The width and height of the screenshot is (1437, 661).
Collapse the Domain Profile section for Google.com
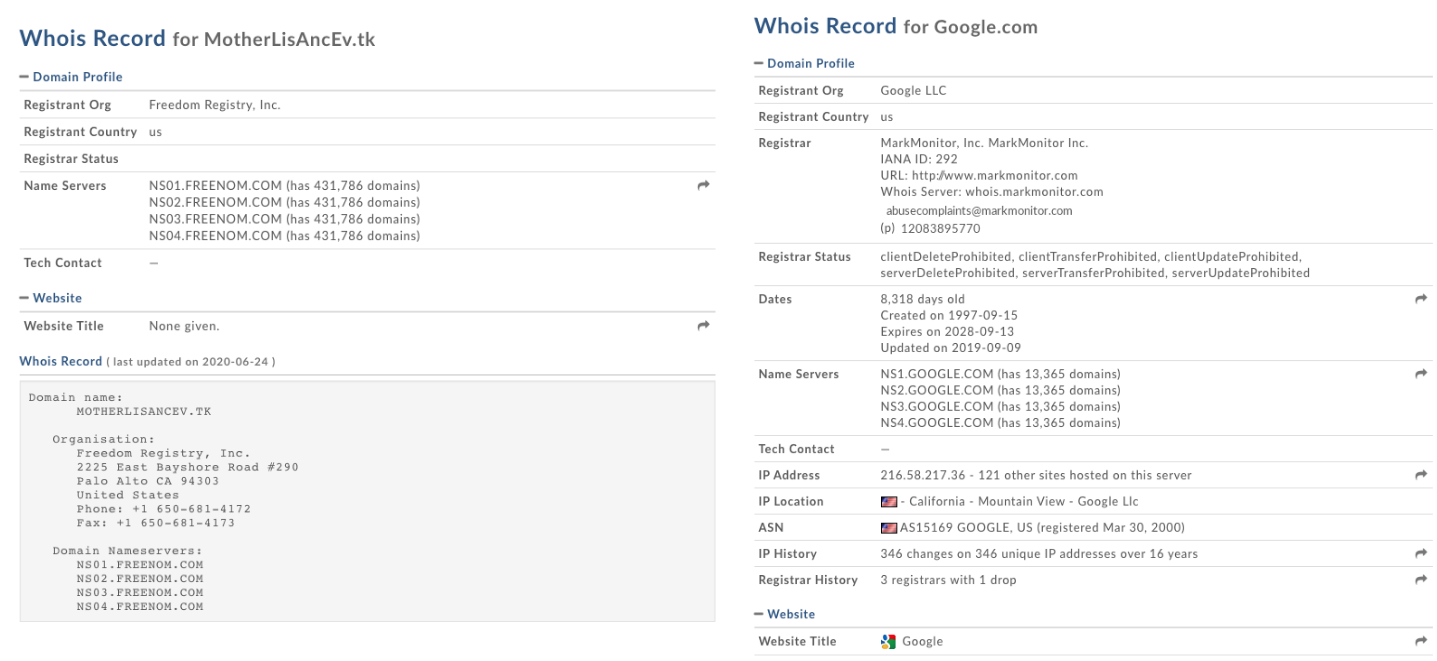[x=804, y=63]
